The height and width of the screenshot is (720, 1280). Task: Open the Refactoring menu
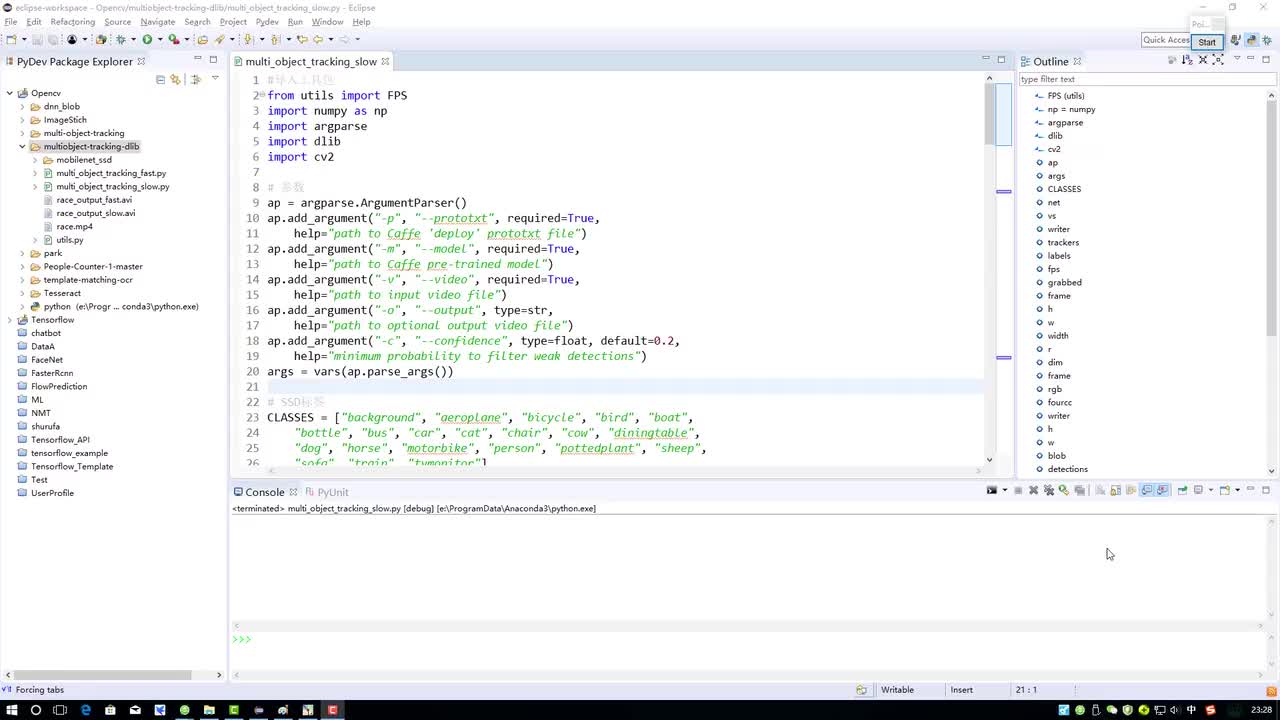point(72,22)
